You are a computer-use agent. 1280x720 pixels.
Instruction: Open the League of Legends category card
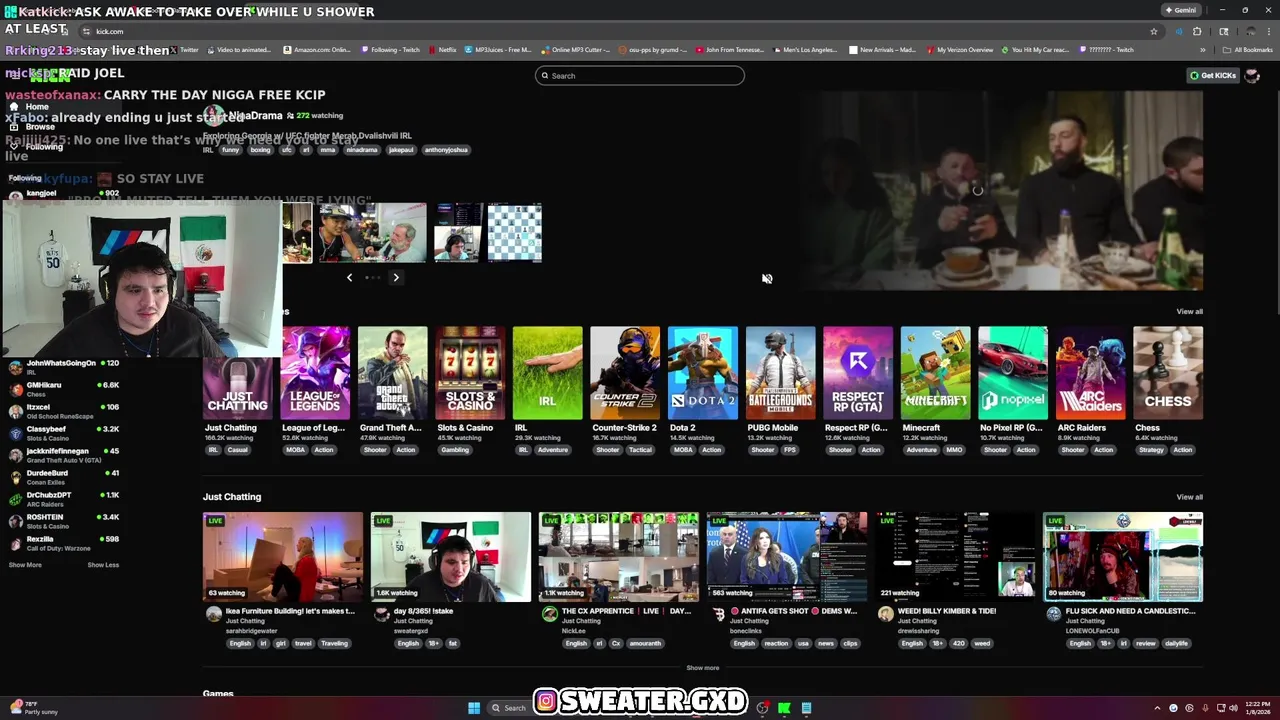click(x=315, y=373)
